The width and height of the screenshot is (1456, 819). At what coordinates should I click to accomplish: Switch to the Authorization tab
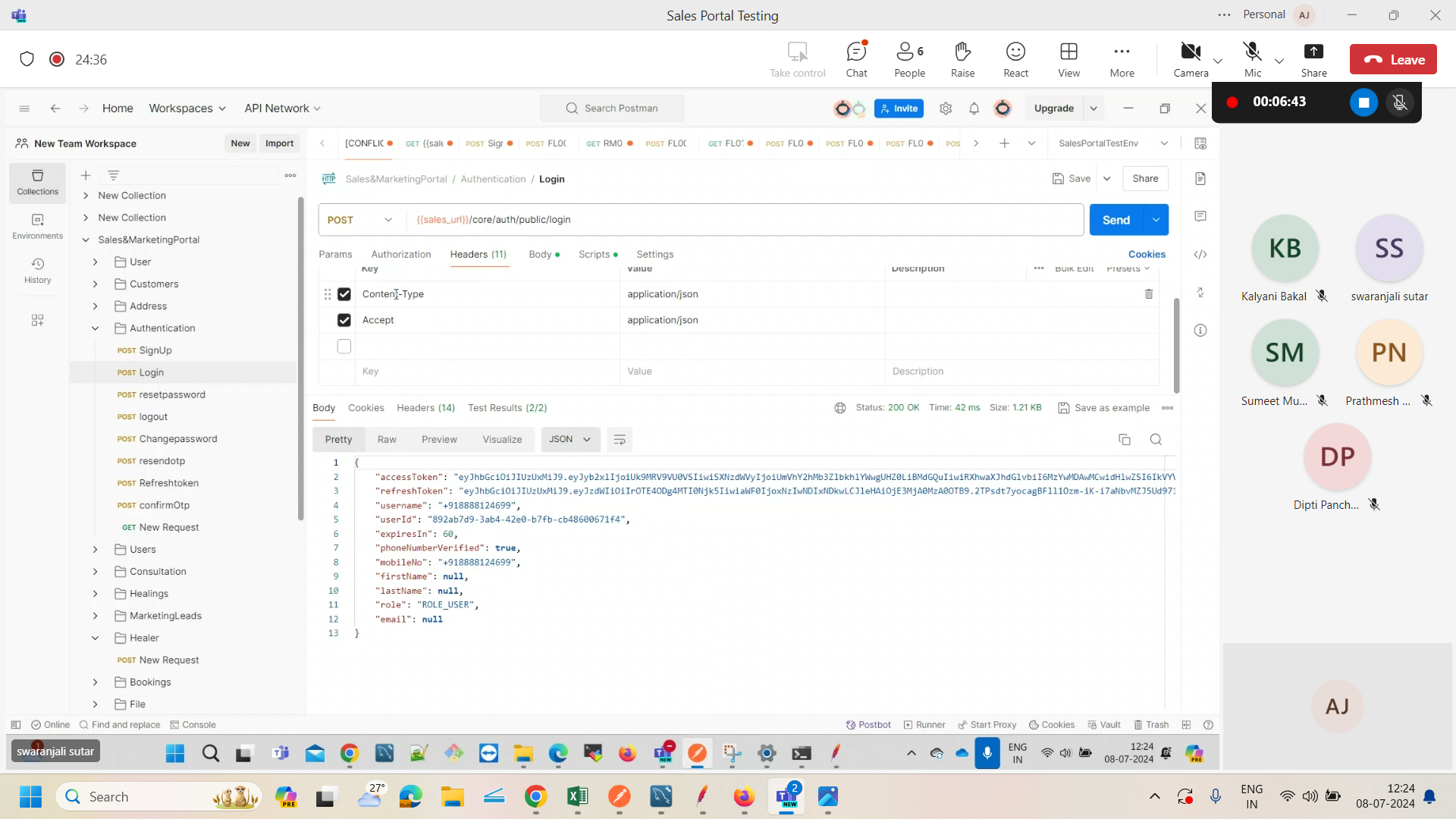pyautogui.click(x=401, y=255)
